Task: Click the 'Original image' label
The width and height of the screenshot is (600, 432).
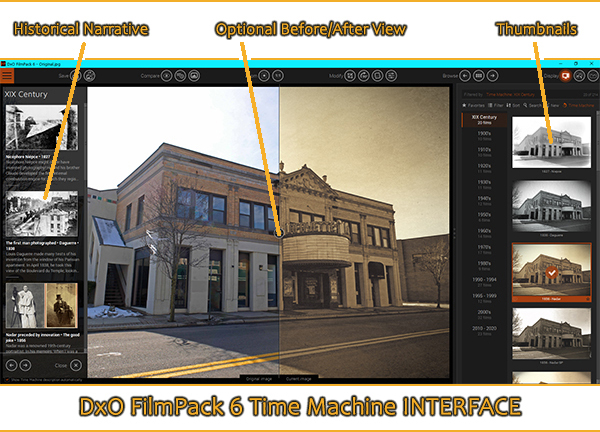Action: (259, 379)
